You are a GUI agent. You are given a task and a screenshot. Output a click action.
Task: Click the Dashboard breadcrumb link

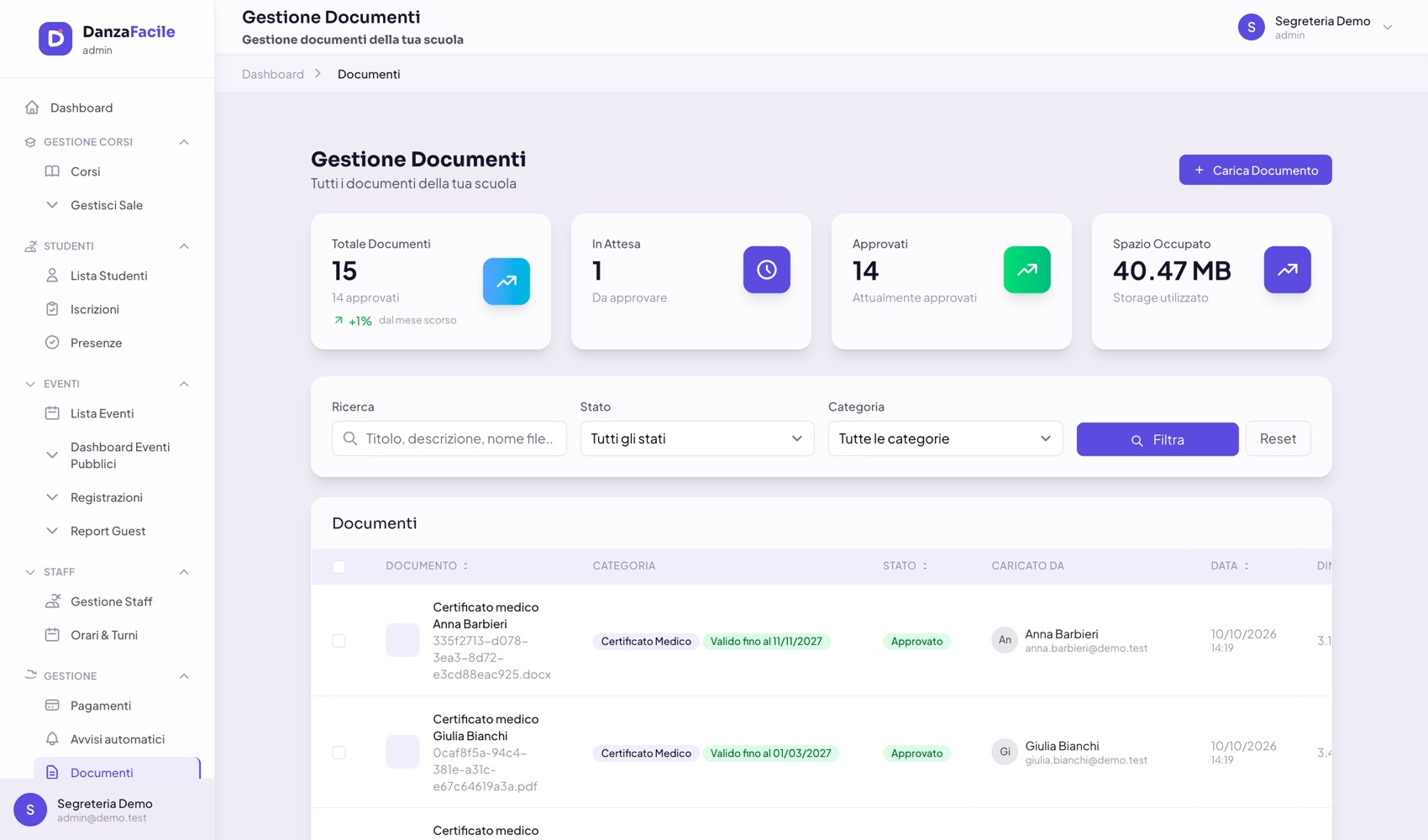click(273, 74)
